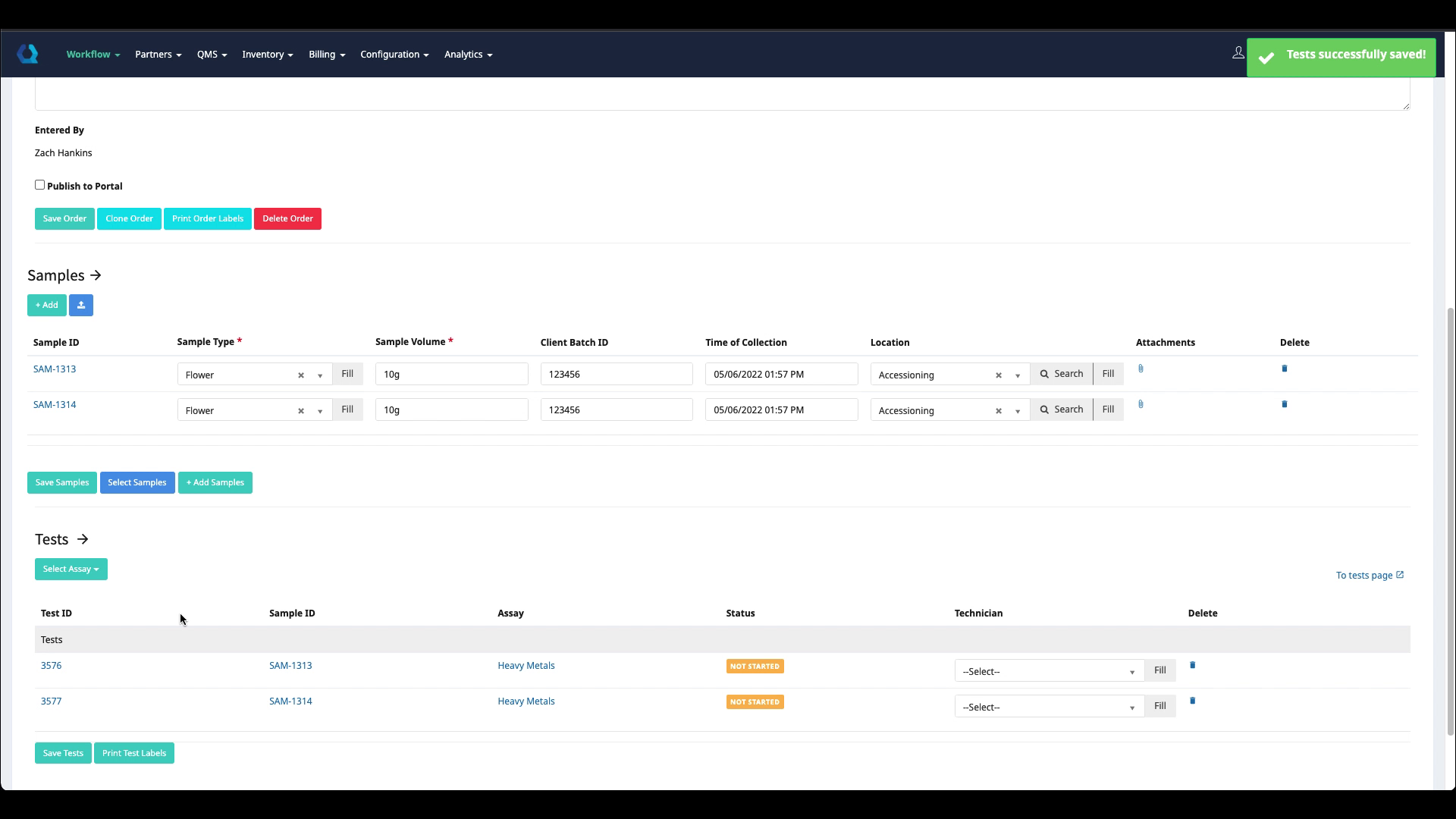Open the Configuration menu
This screenshot has width=1456, height=819.
[394, 55]
